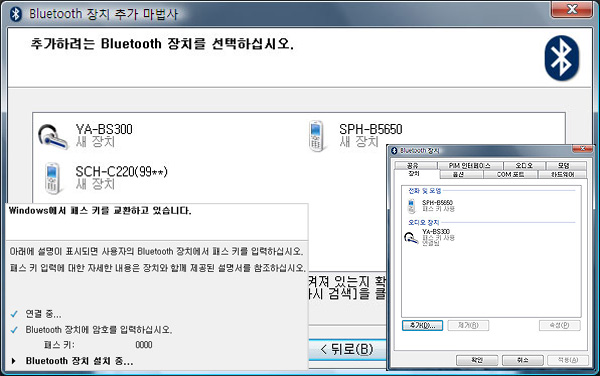The height and width of the screenshot is (376, 600).
Task: Click the 전화 및 모뎀 group heading
Action: [x=425, y=190]
